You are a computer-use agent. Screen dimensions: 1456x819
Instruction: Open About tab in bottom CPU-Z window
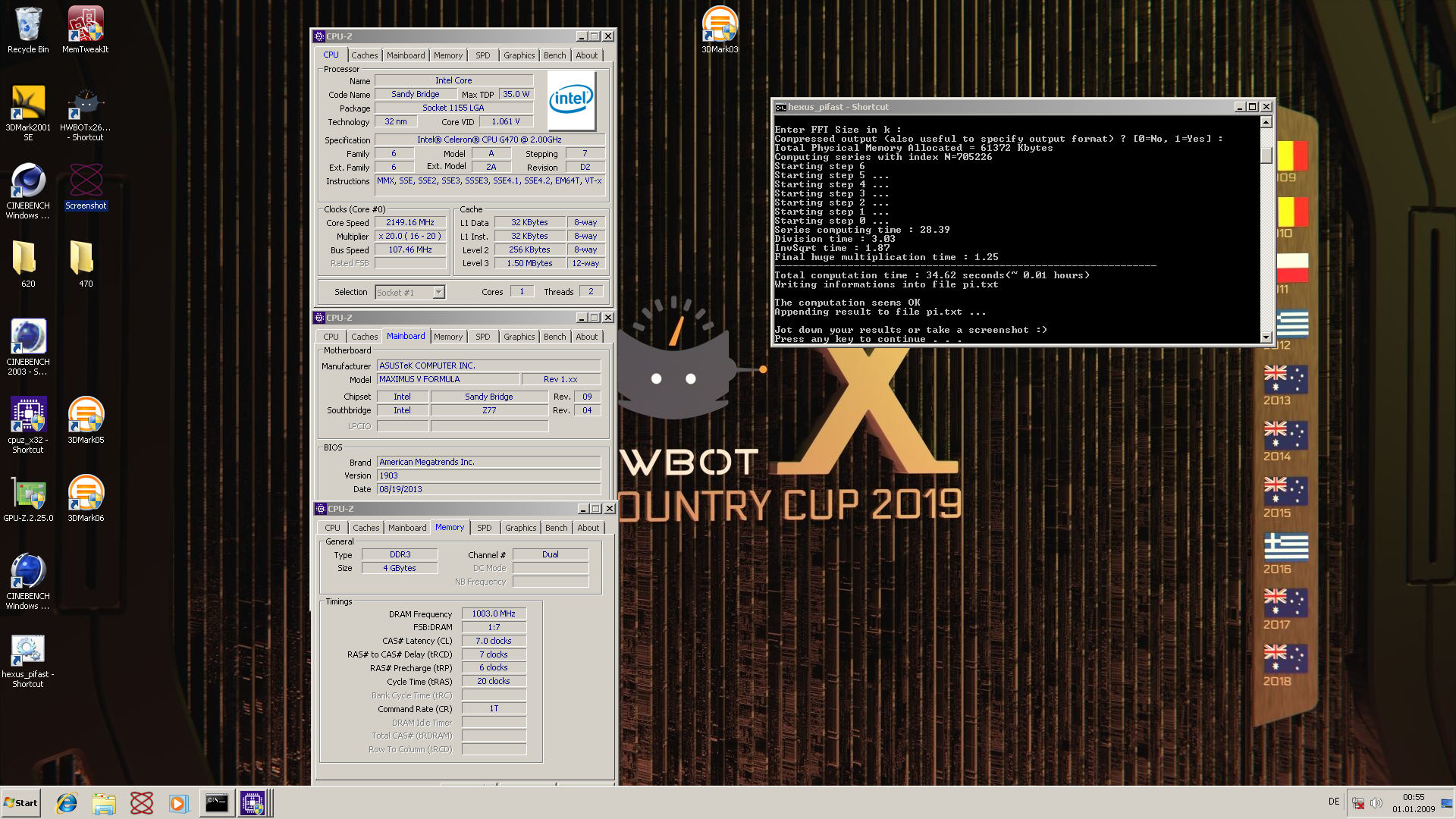[588, 528]
